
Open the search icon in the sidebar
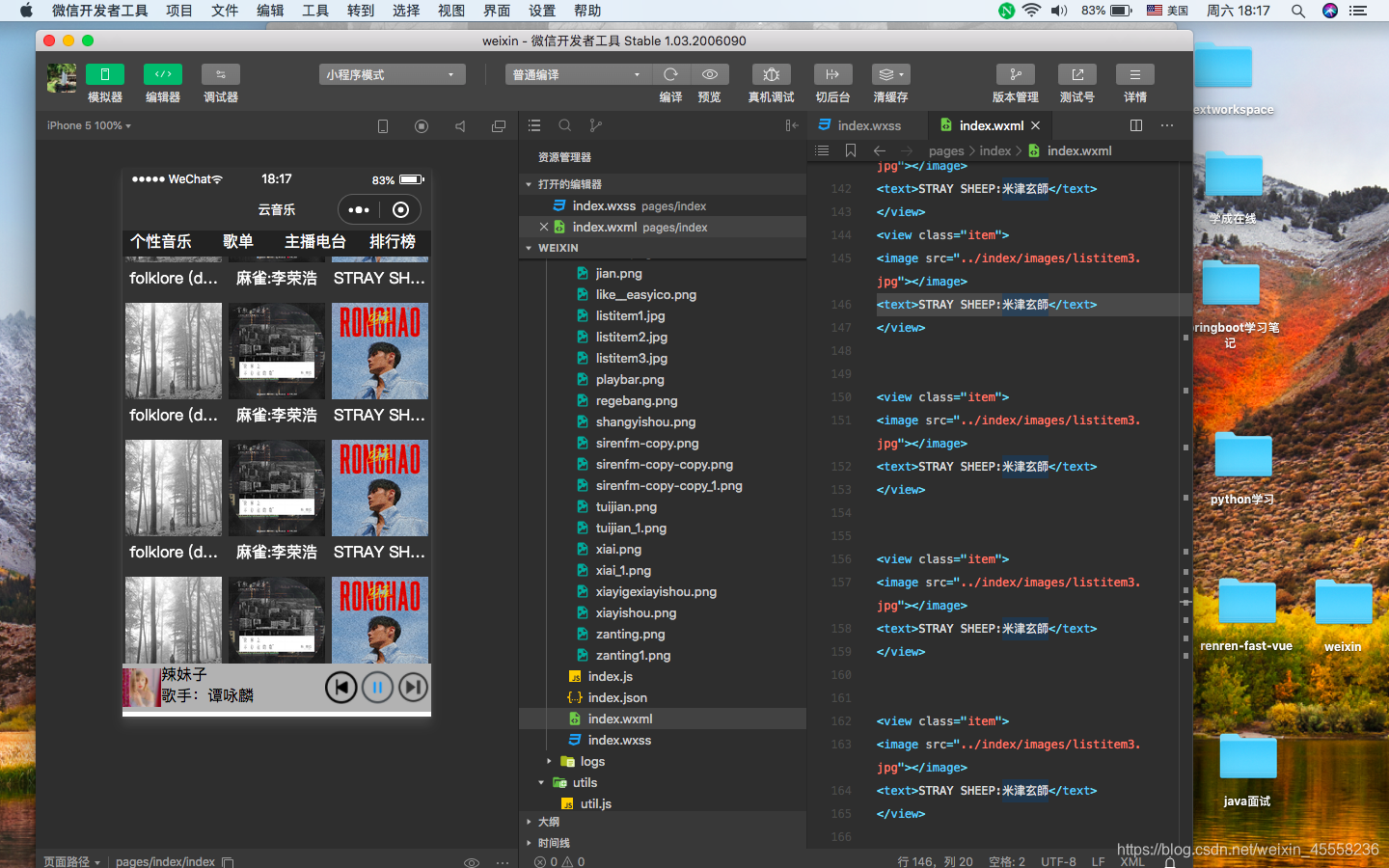pos(565,125)
